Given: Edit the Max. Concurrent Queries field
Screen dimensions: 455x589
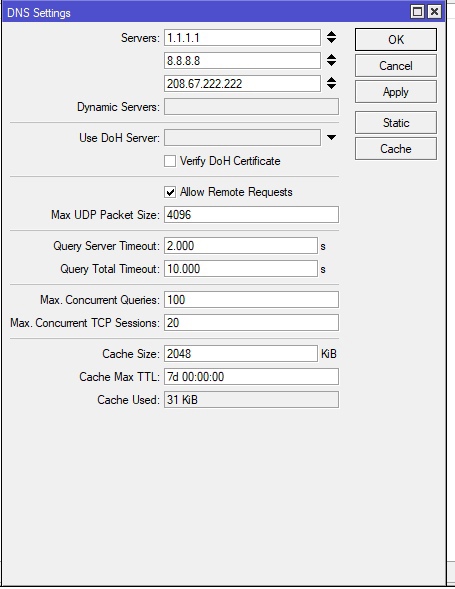Looking at the screenshot, I should [251, 300].
